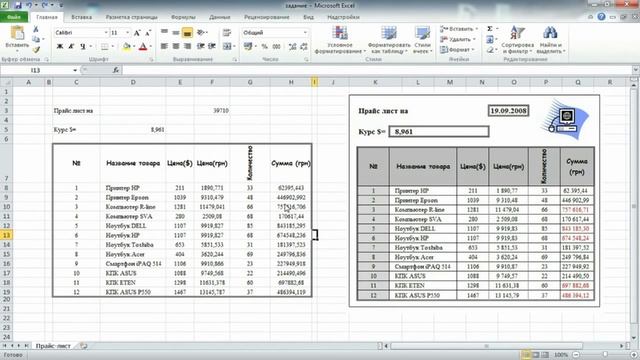Toggle highlighted Bottom Align button
Screen dimensions: 640x360
coord(187,33)
